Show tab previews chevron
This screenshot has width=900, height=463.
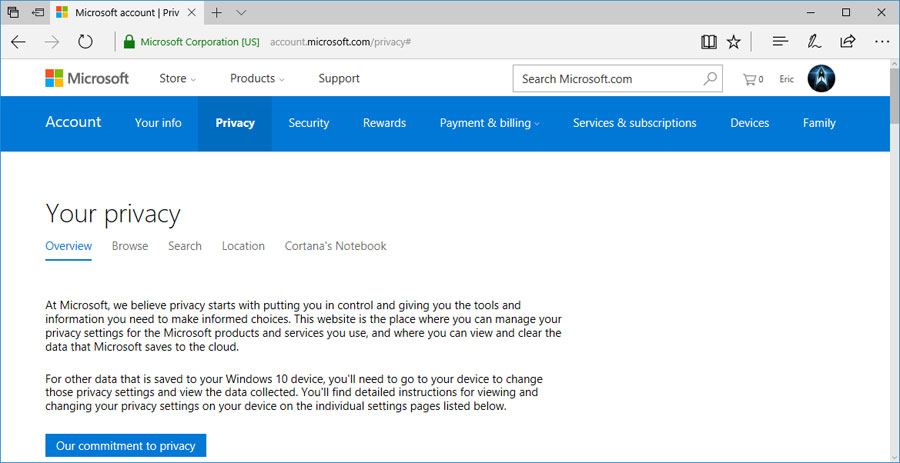[242, 12]
